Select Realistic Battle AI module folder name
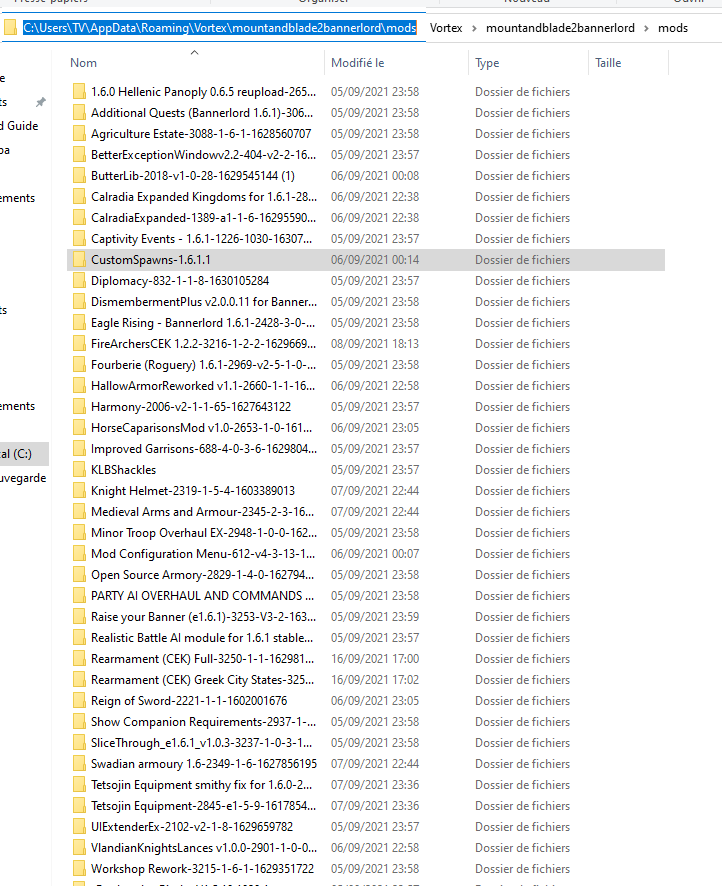Screen dimensions: 722x892 click(x=201, y=638)
